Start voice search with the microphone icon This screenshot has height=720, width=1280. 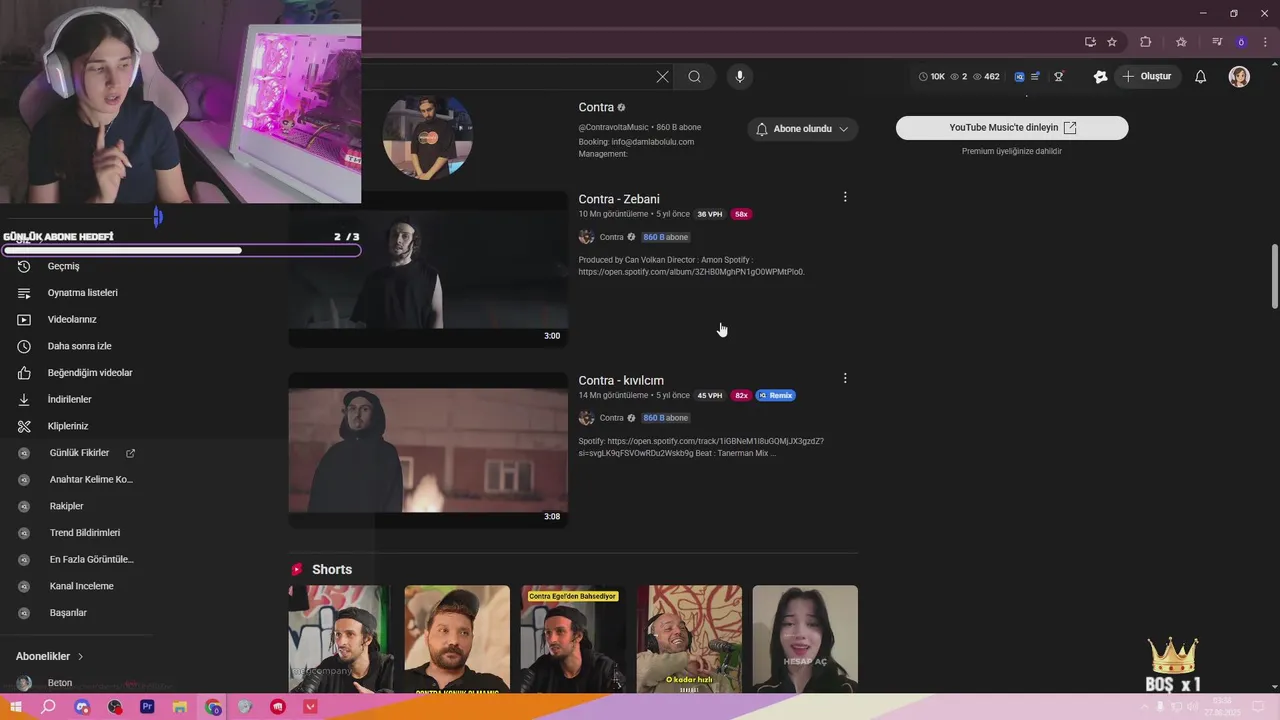pos(739,77)
